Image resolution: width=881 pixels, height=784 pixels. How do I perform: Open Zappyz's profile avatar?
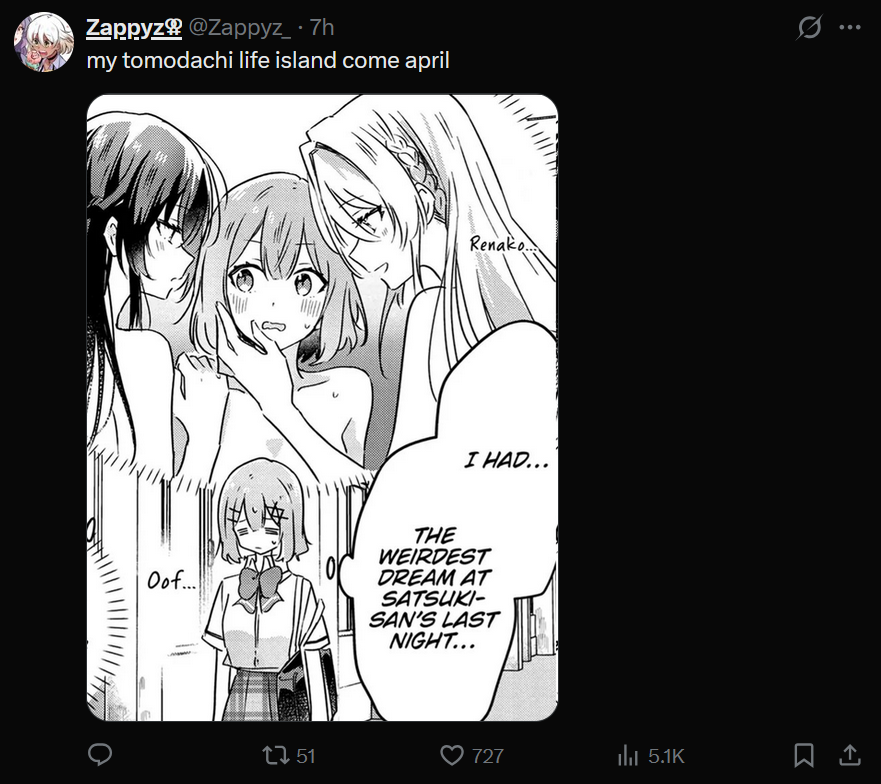click(44, 42)
